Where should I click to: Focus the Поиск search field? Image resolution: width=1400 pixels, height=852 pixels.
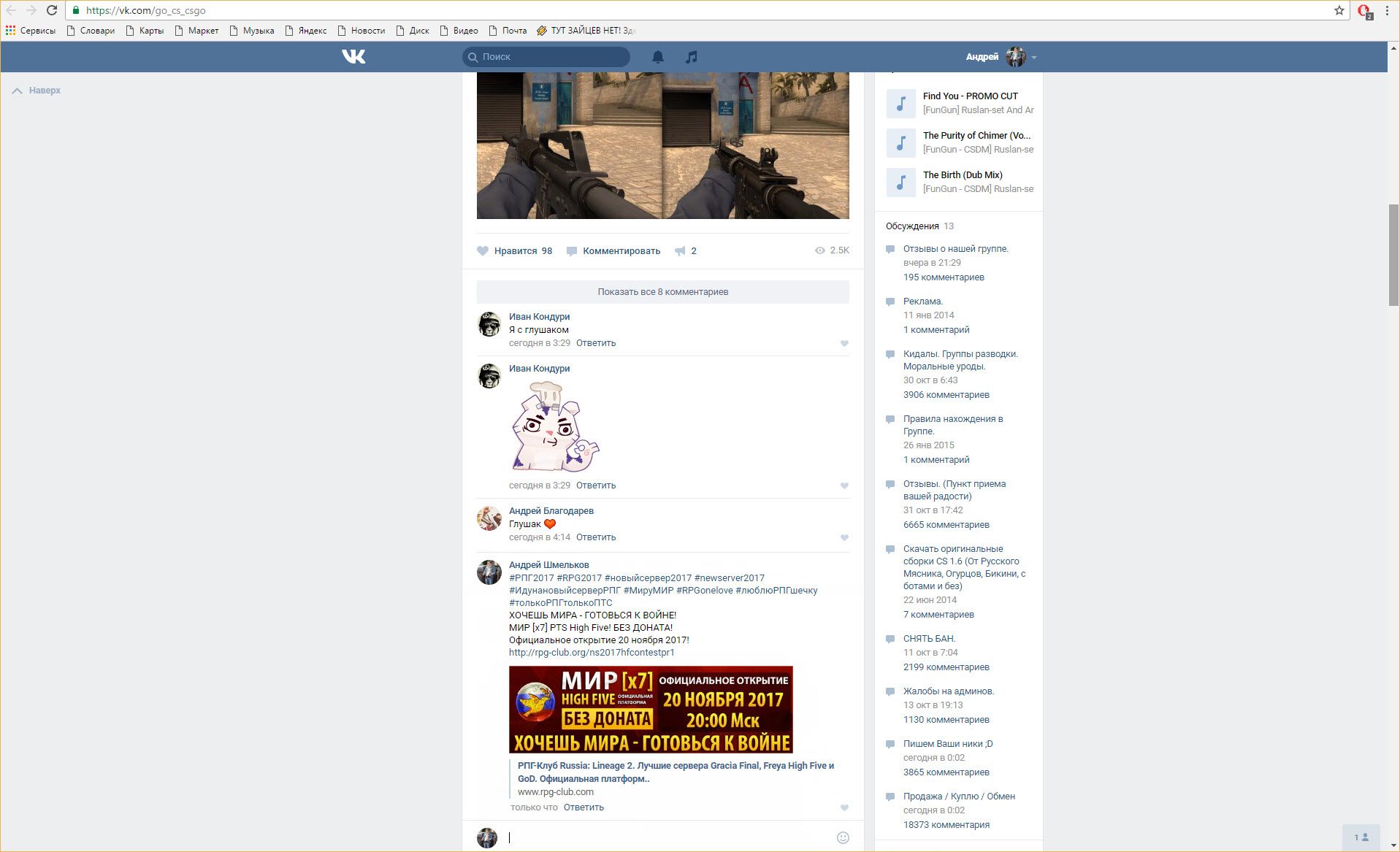click(551, 57)
